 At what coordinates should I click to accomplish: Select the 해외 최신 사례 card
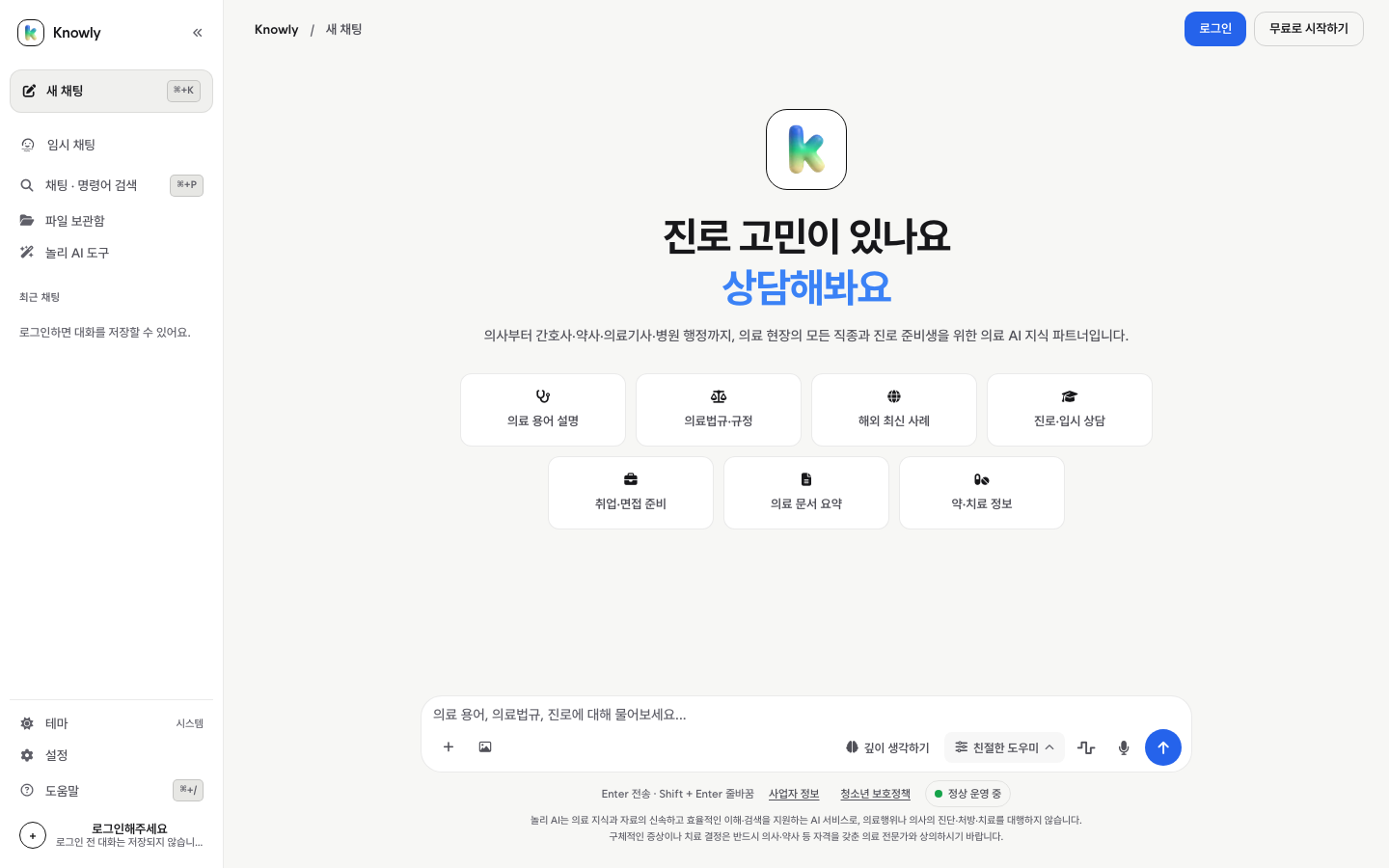tap(894, 410)
